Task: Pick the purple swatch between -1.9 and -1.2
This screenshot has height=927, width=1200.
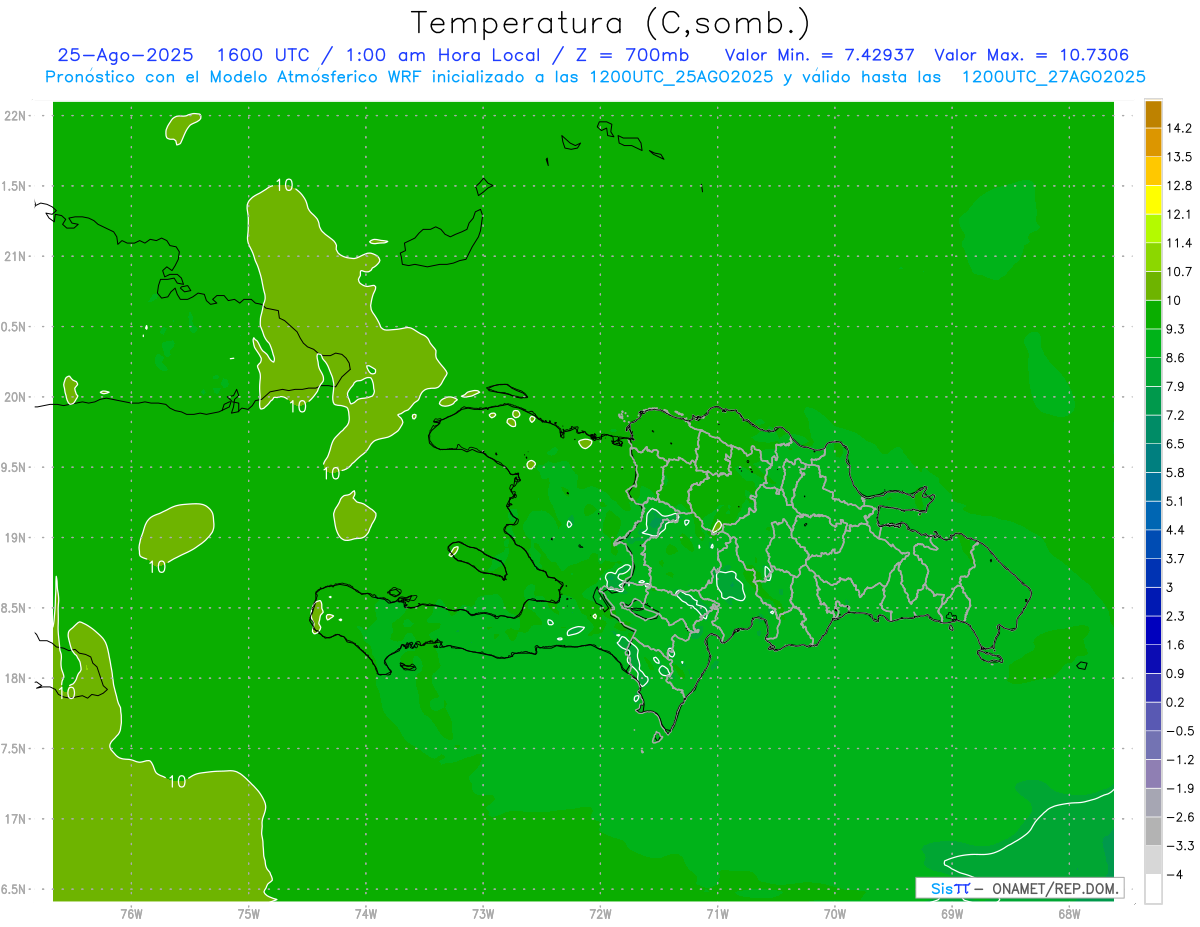Action: tap(1153, 774)
